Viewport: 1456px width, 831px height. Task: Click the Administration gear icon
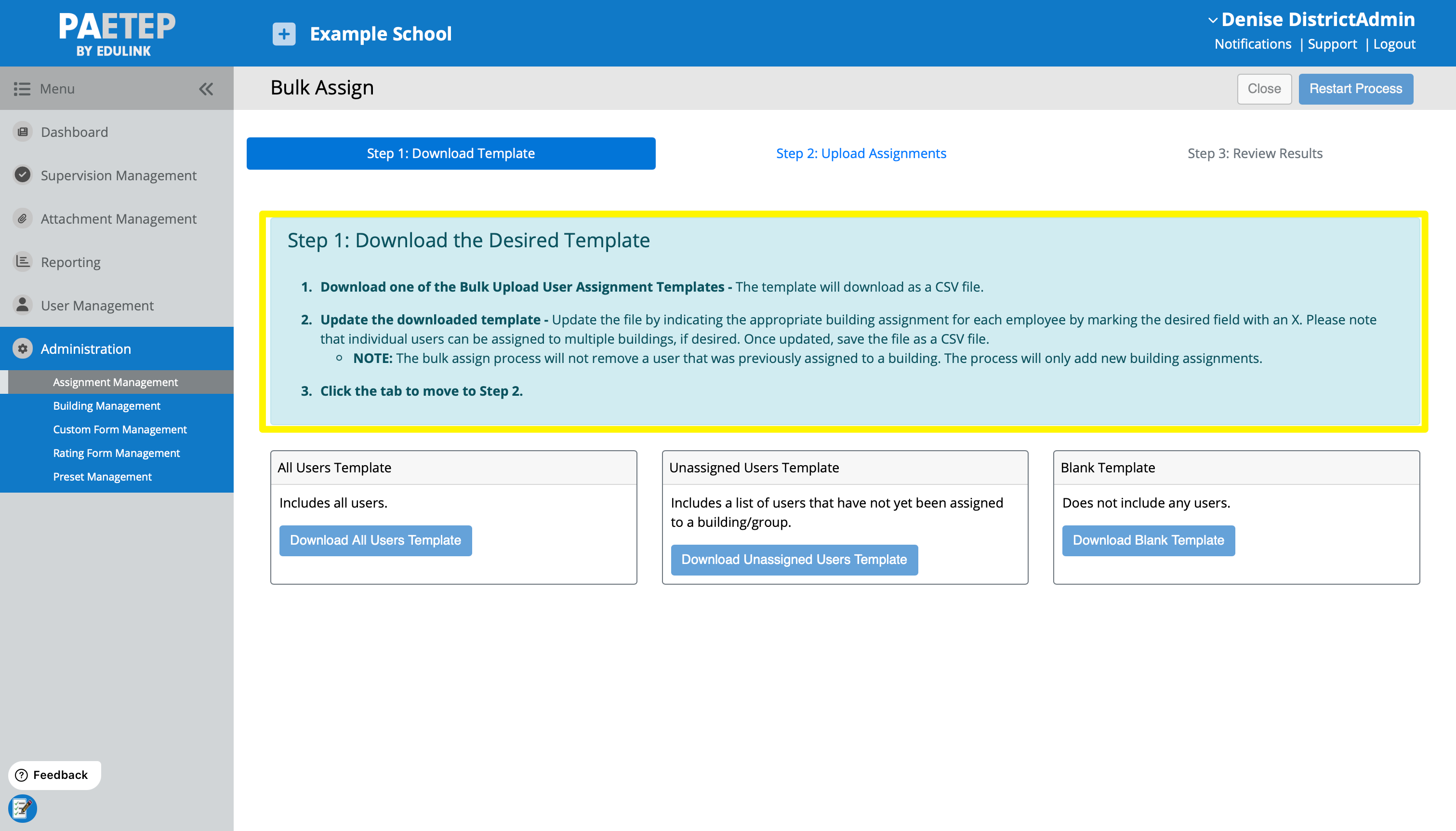click(x=22, y=348)
